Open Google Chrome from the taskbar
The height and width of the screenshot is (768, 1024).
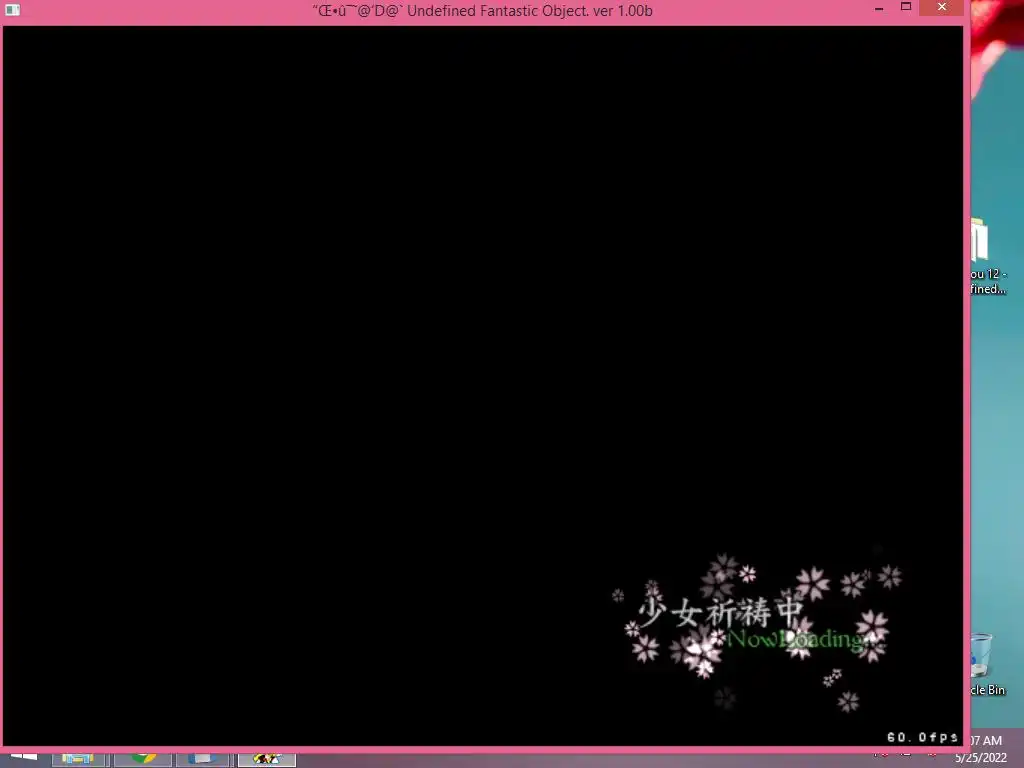(142, 758)
